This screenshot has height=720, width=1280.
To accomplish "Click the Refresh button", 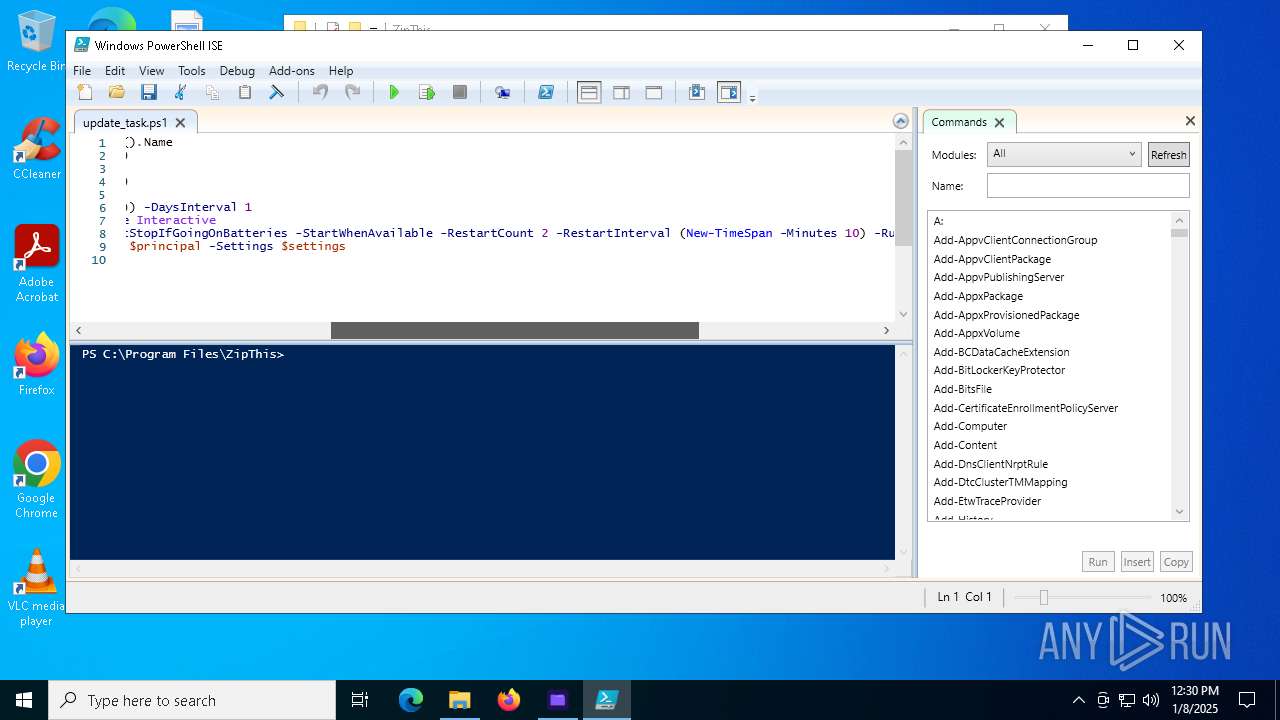I will 1168,155.
